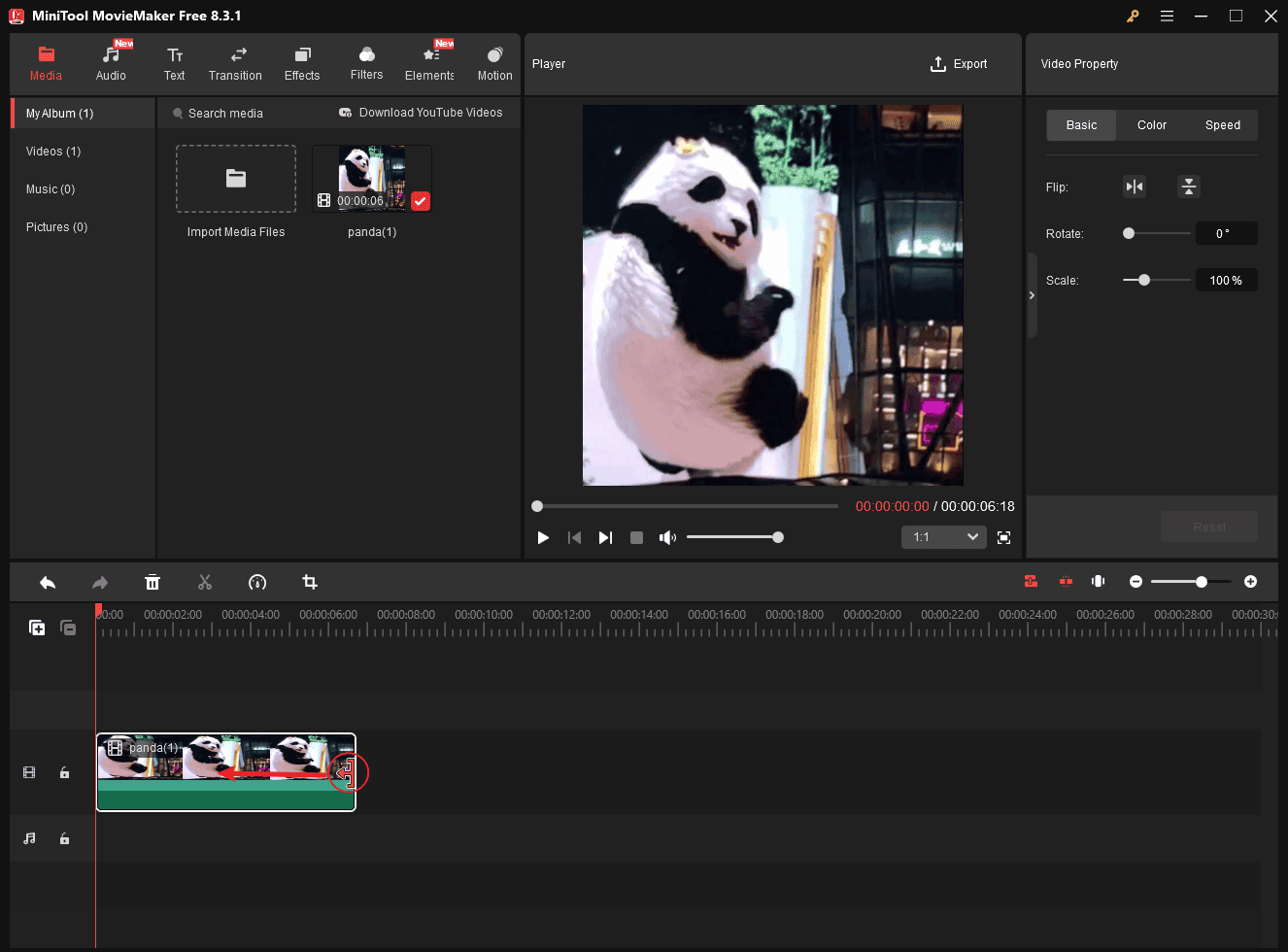
Task: Open the crop tool on the toolbar
Action: click(x=310, y=582)
